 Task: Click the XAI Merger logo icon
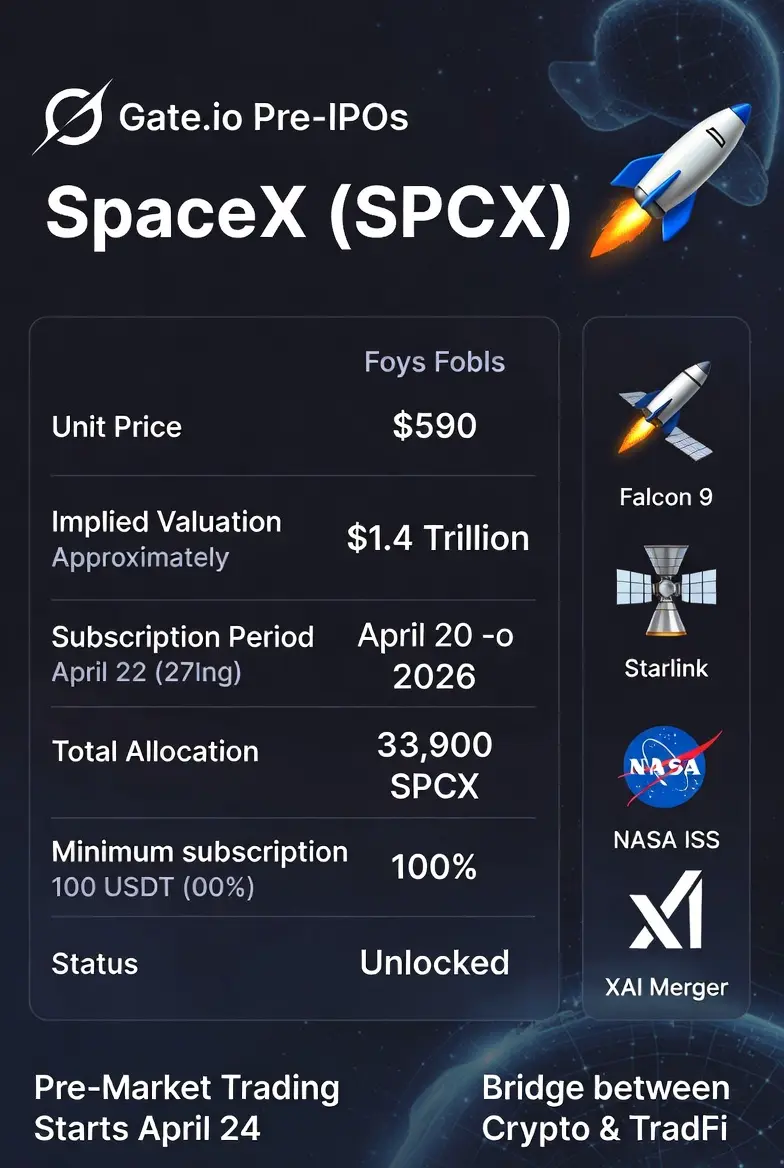tap(666, 910)
